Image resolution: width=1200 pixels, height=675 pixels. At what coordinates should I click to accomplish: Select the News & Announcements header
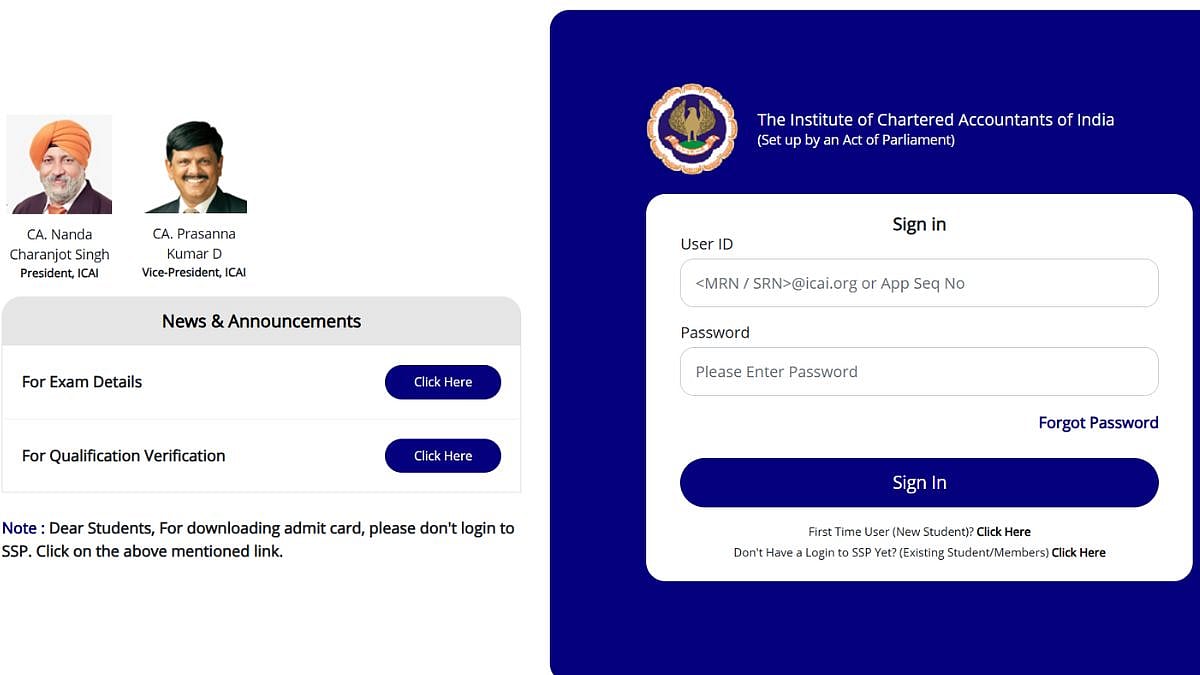tap(261, 321)
